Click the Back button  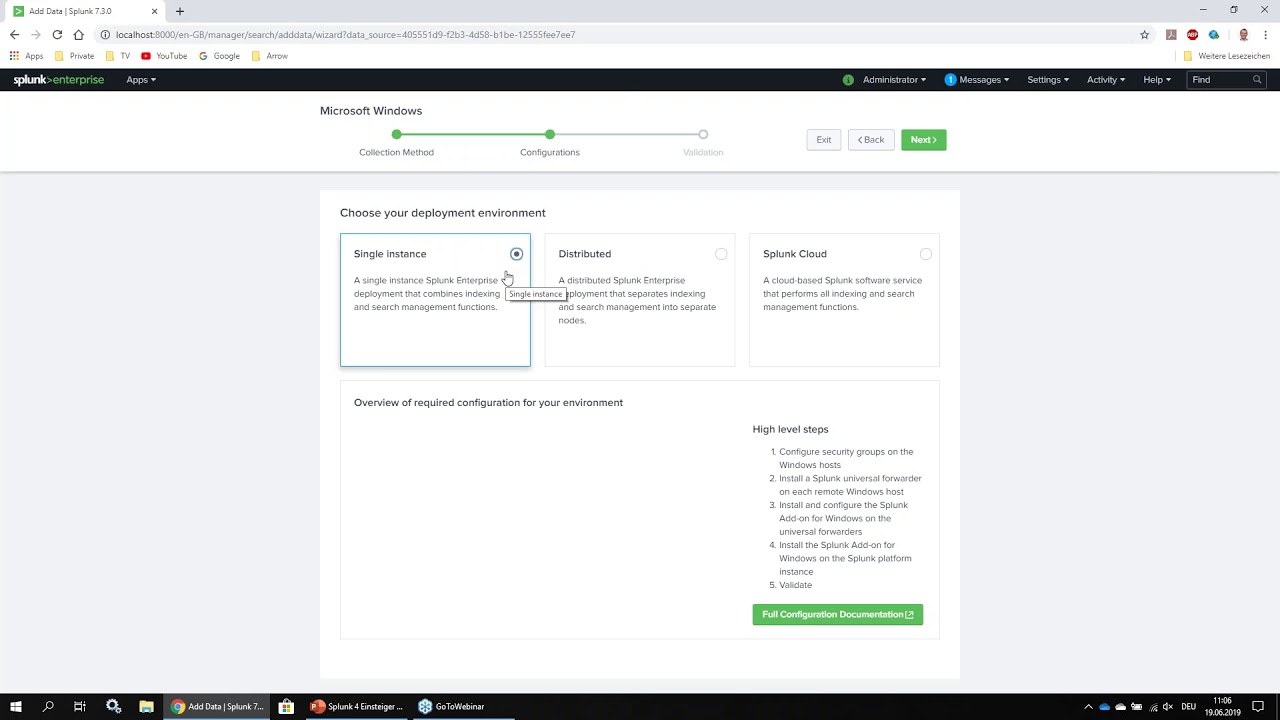871,140
